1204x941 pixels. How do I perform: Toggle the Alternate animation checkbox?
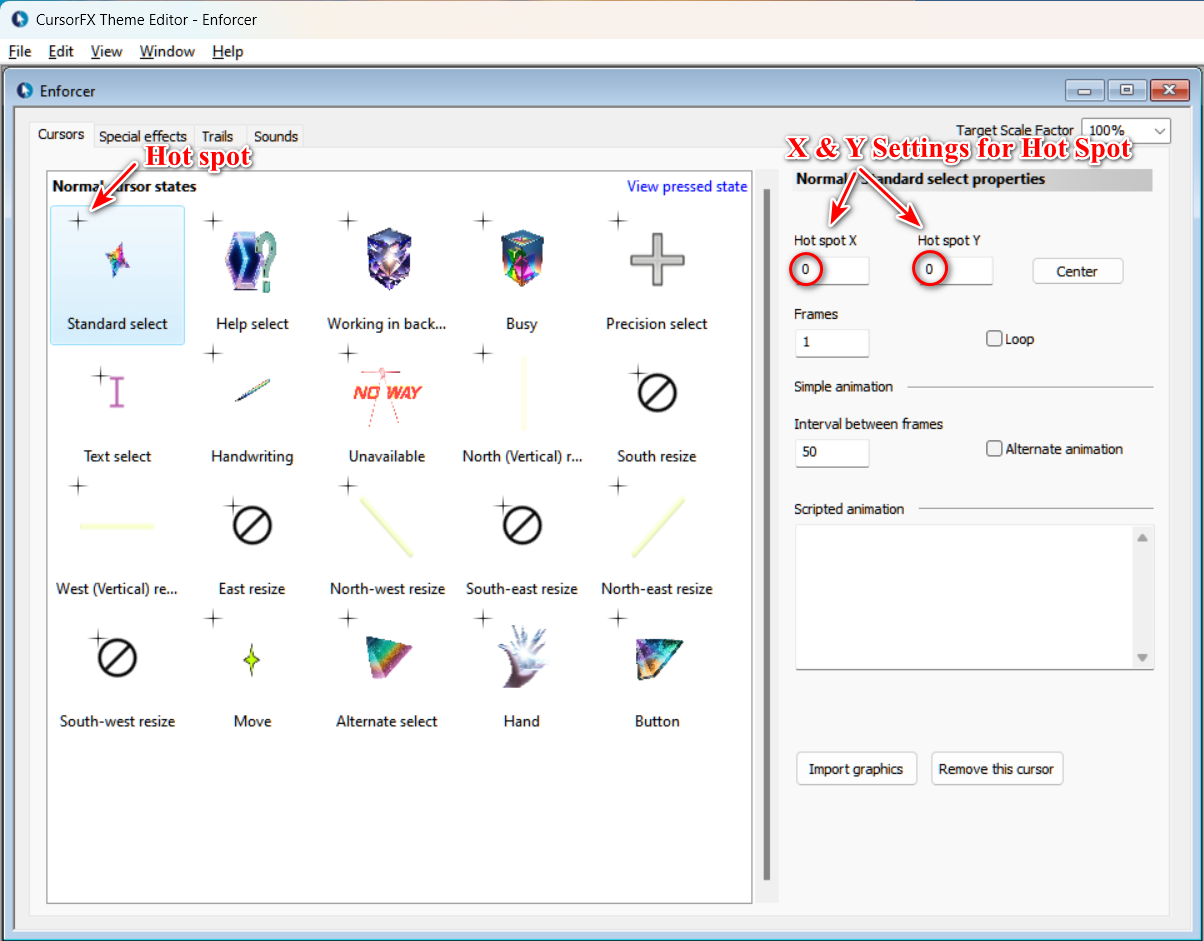[994, 449]
